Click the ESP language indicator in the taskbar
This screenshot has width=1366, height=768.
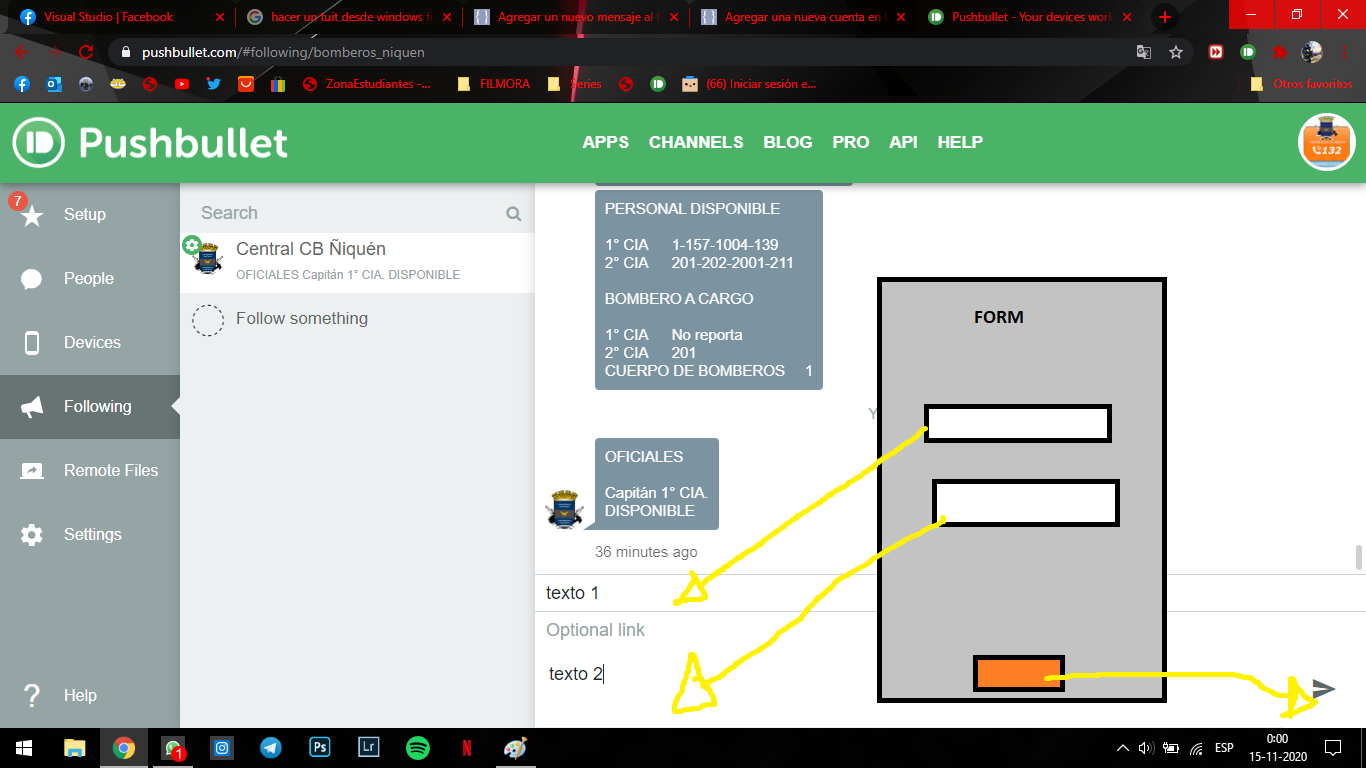1224,747
